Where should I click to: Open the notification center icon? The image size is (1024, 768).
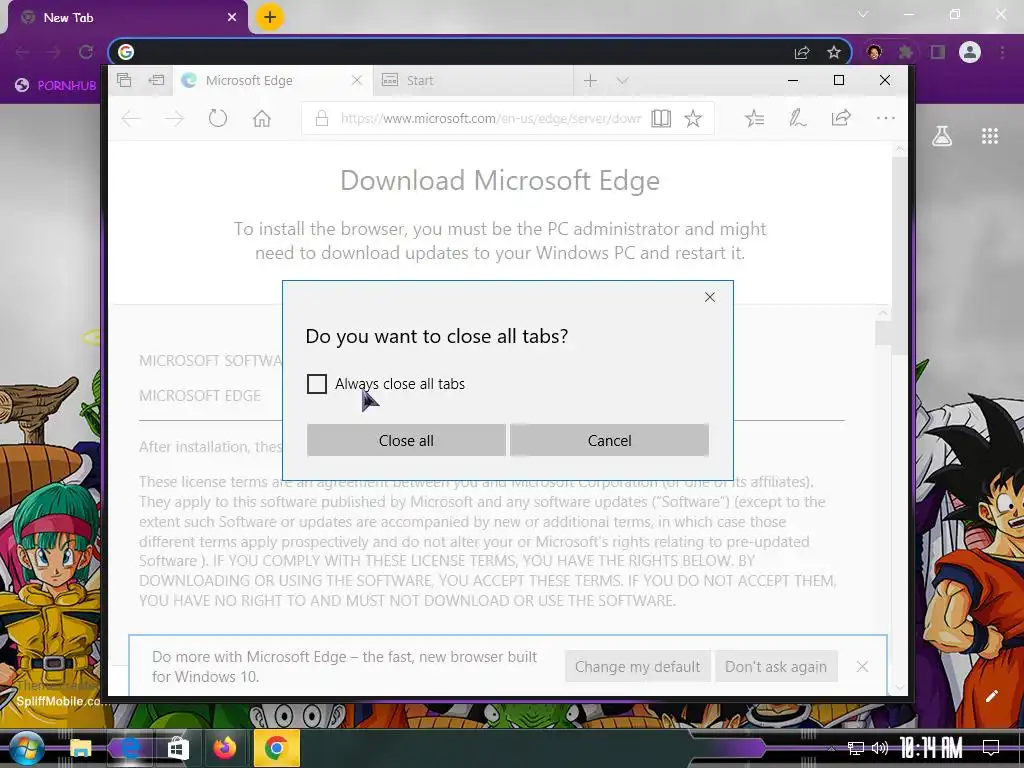(x=991, y=748)
